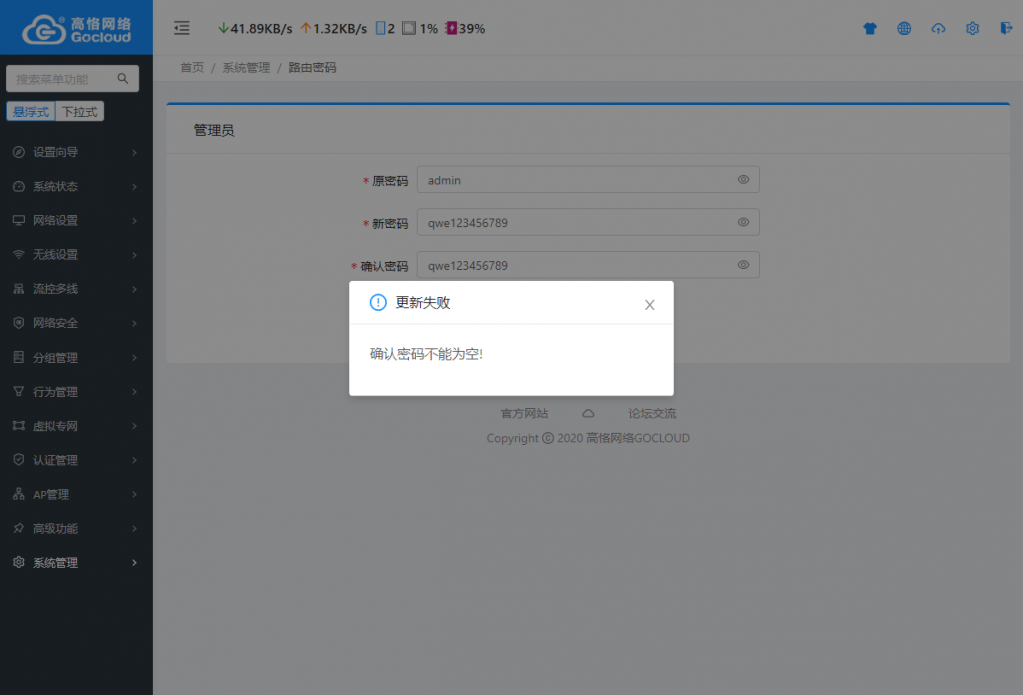The image size is (1023, 695).
Task: Expand 网络安全 chevron
Action: (x=134, y=323)
